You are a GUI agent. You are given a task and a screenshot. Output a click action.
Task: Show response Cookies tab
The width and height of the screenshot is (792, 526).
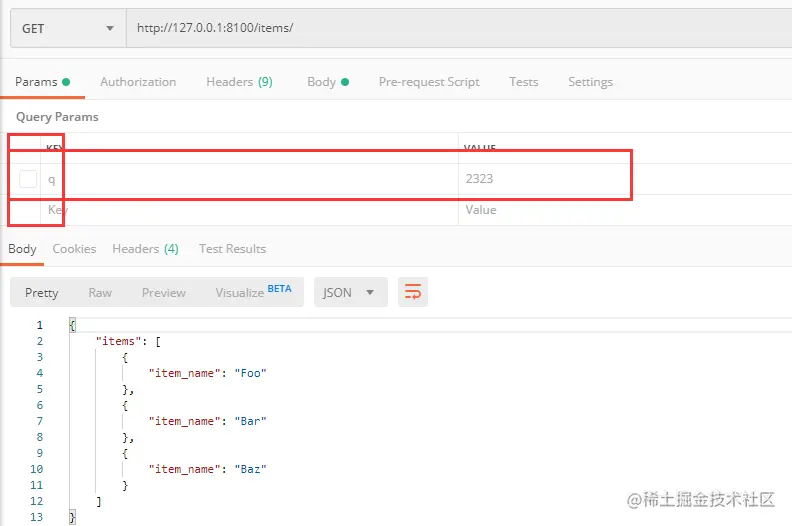(74, 249)
